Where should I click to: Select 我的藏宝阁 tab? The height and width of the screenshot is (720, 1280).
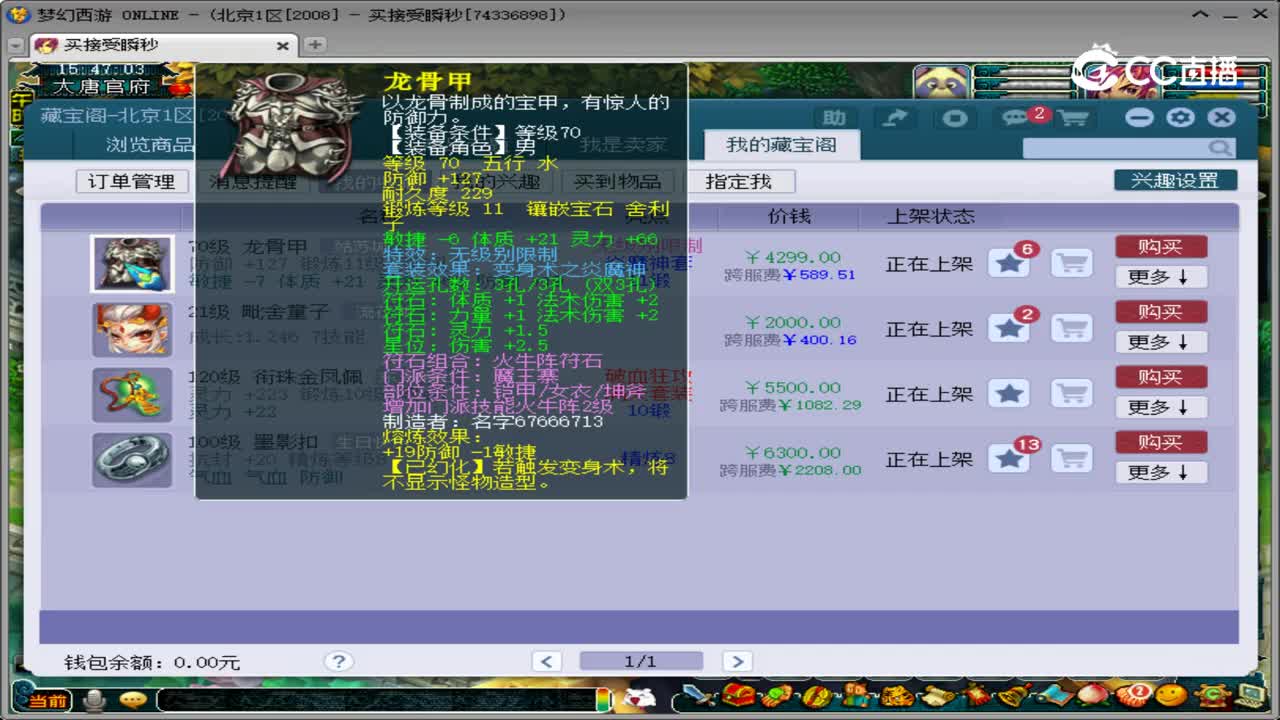(x=780, y=145)
